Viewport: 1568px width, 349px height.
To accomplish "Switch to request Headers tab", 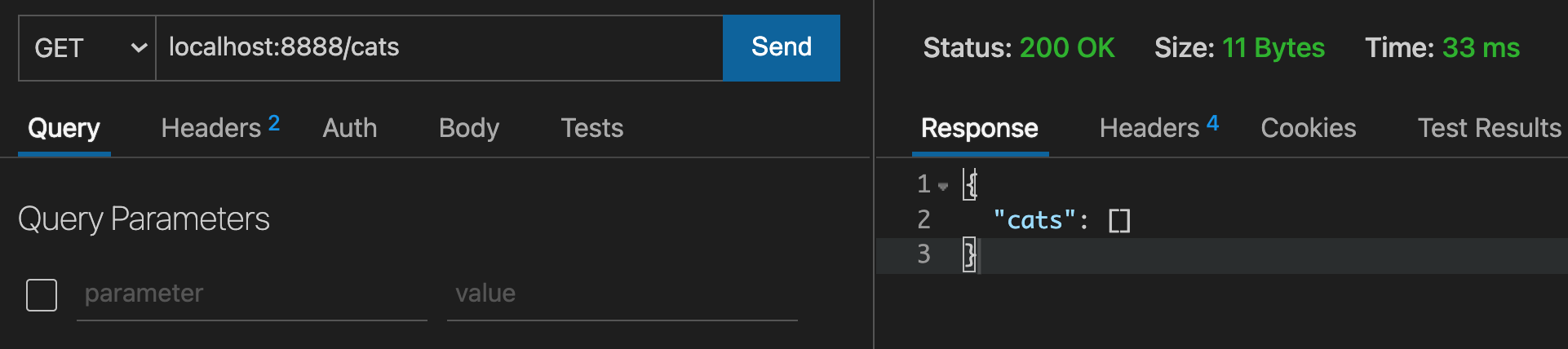I will coord(211,128).
